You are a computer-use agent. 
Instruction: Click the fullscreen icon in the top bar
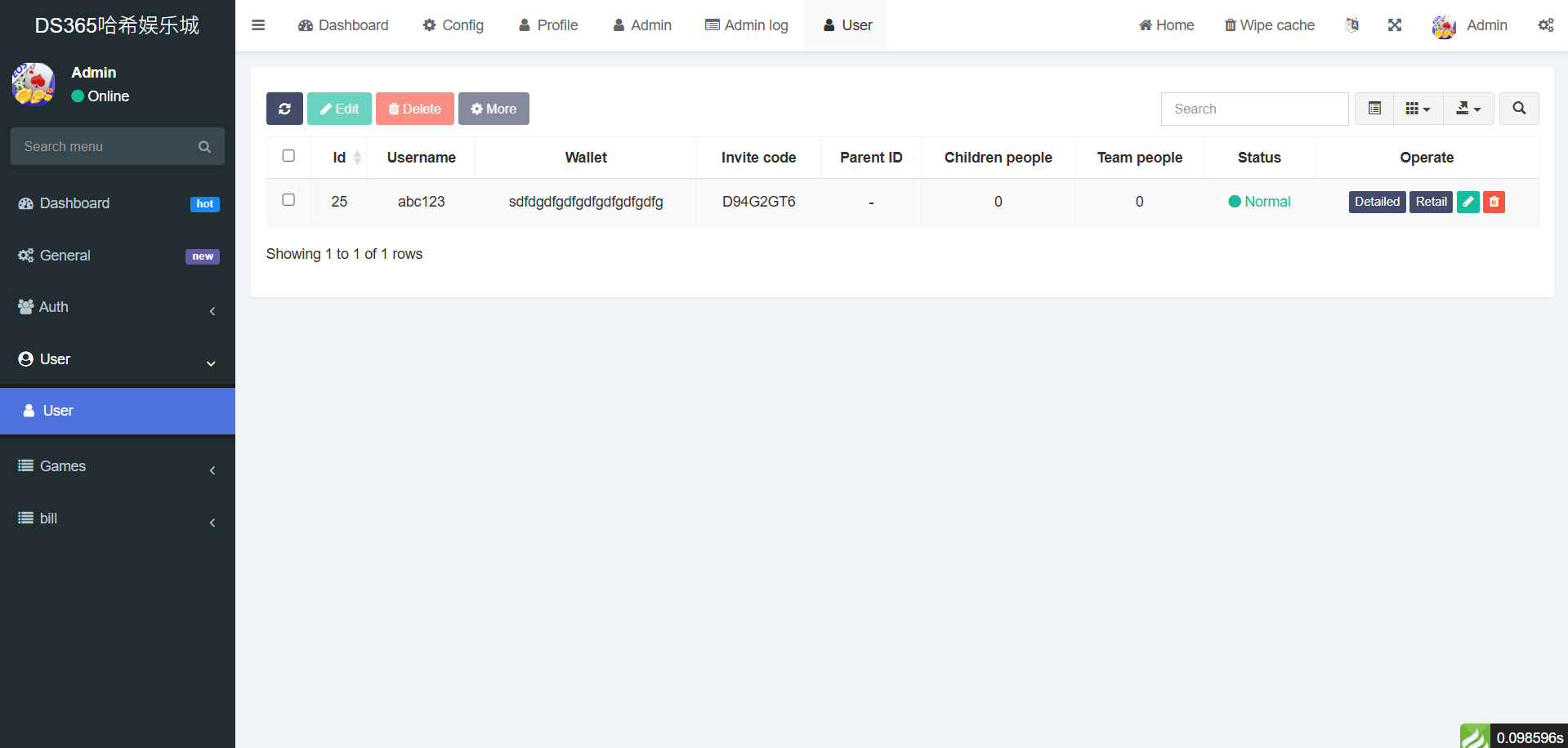1395,25
